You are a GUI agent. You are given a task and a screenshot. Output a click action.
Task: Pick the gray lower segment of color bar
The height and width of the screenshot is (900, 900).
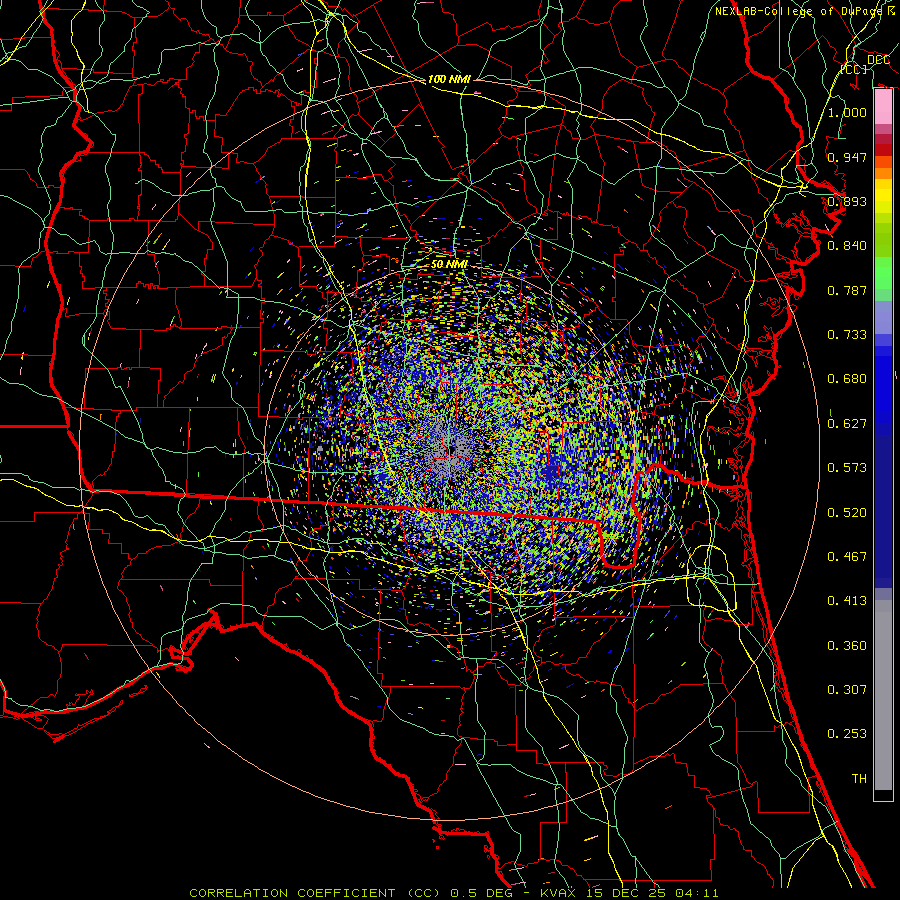[x=883, y=695]
